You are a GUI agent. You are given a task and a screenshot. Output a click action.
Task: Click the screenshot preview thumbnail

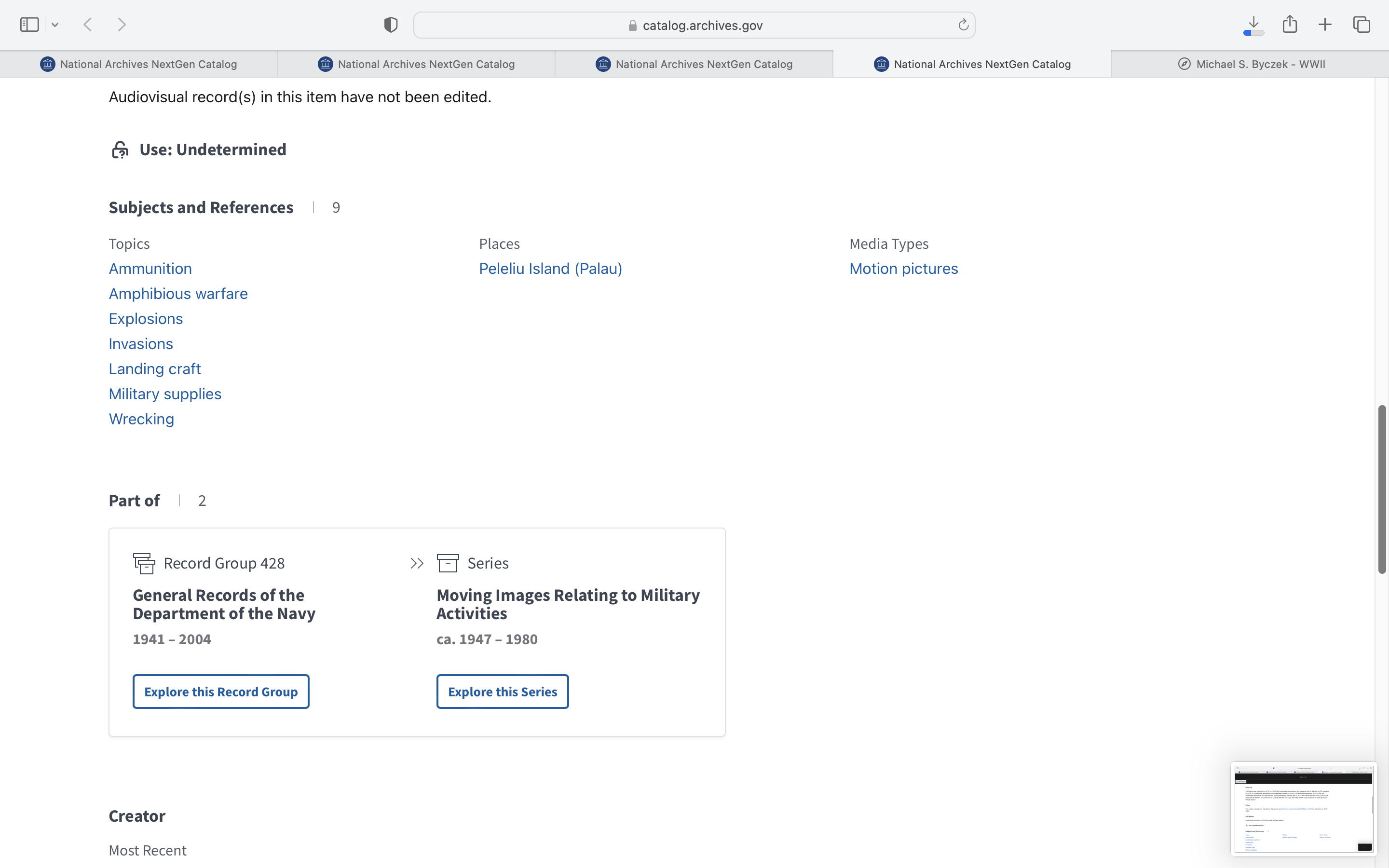click(x=1303, y=808)
